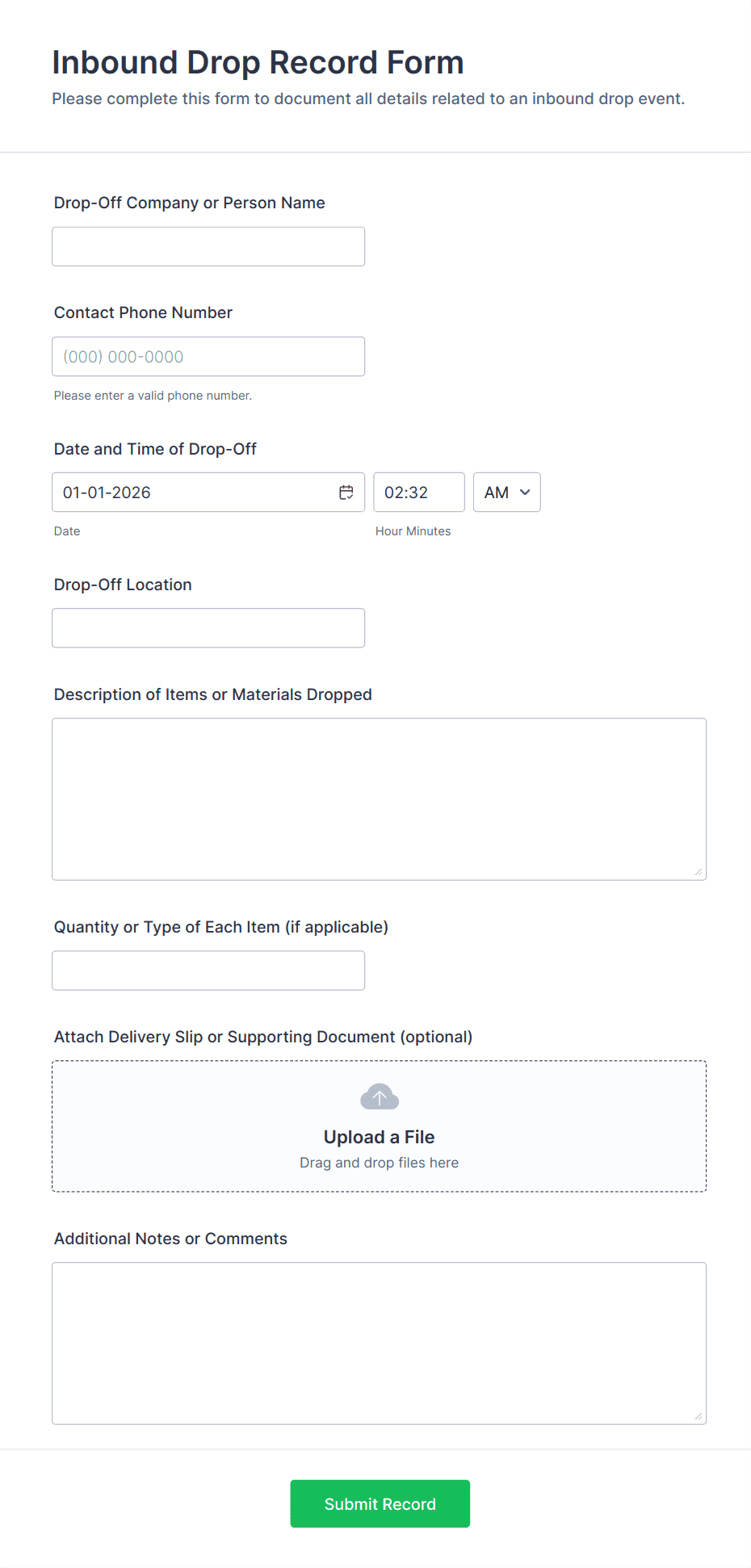This screenshot has height=1568, width=751.
Task: Click Additional Notes or Comments textarea
Action: (379, 1343)
